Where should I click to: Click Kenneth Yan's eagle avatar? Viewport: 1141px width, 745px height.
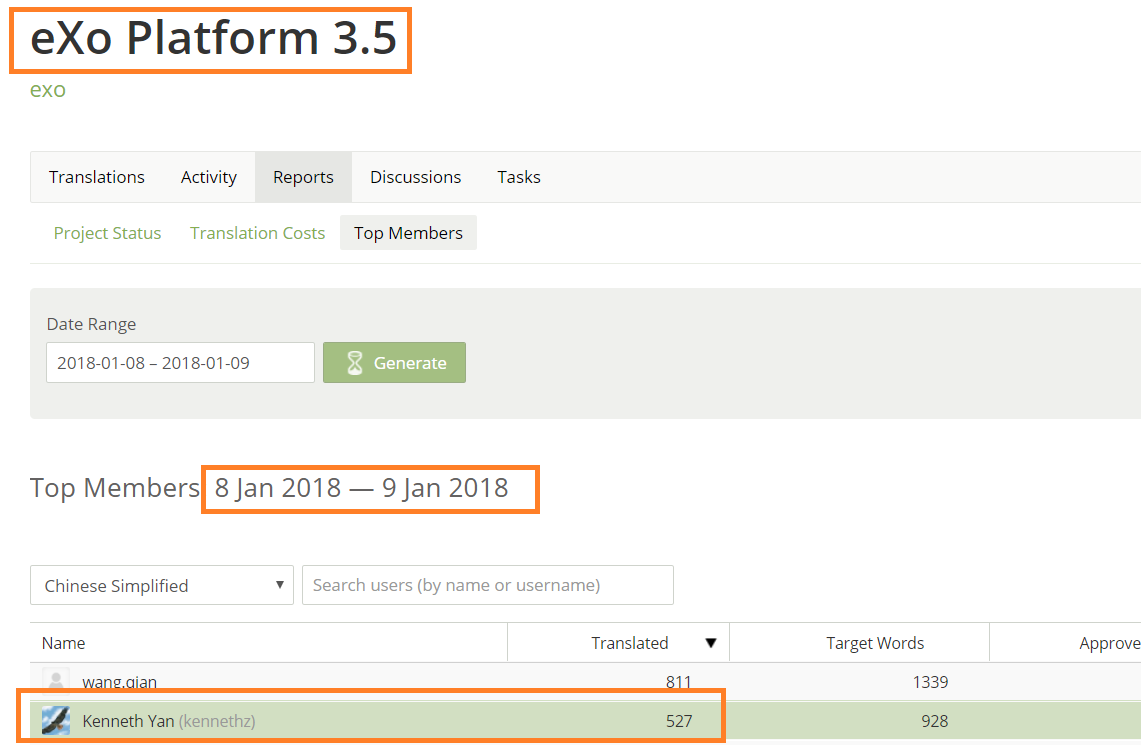56,721
